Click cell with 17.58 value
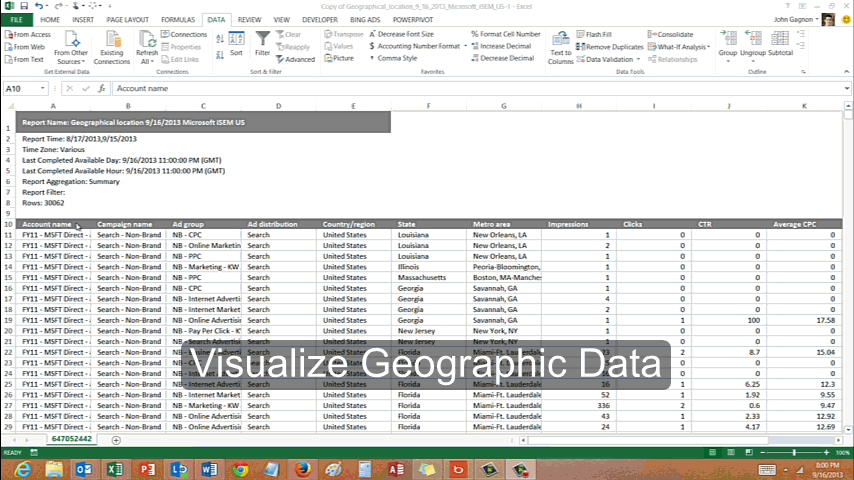The width and height of the screenshot is (854, 480). click(x=804, y=320)
